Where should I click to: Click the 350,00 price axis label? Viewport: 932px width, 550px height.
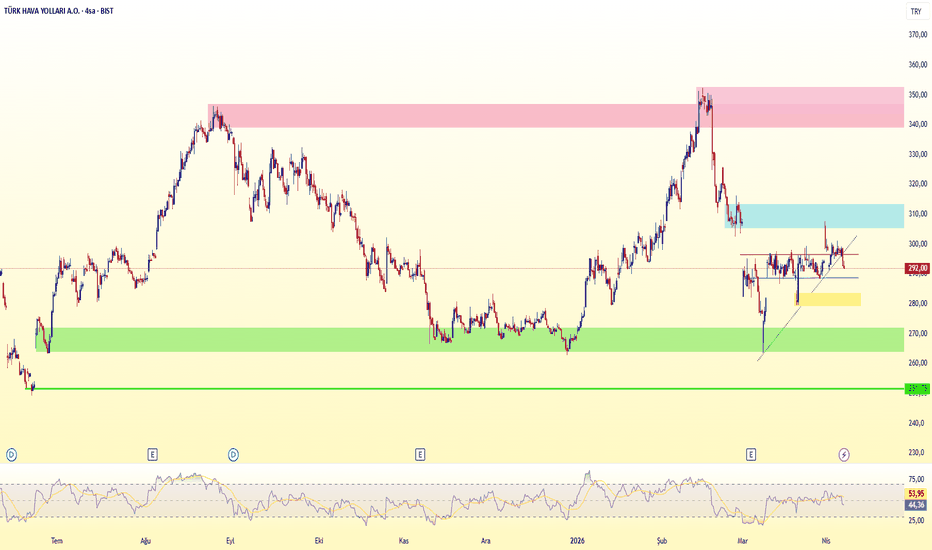pos(918,95)
